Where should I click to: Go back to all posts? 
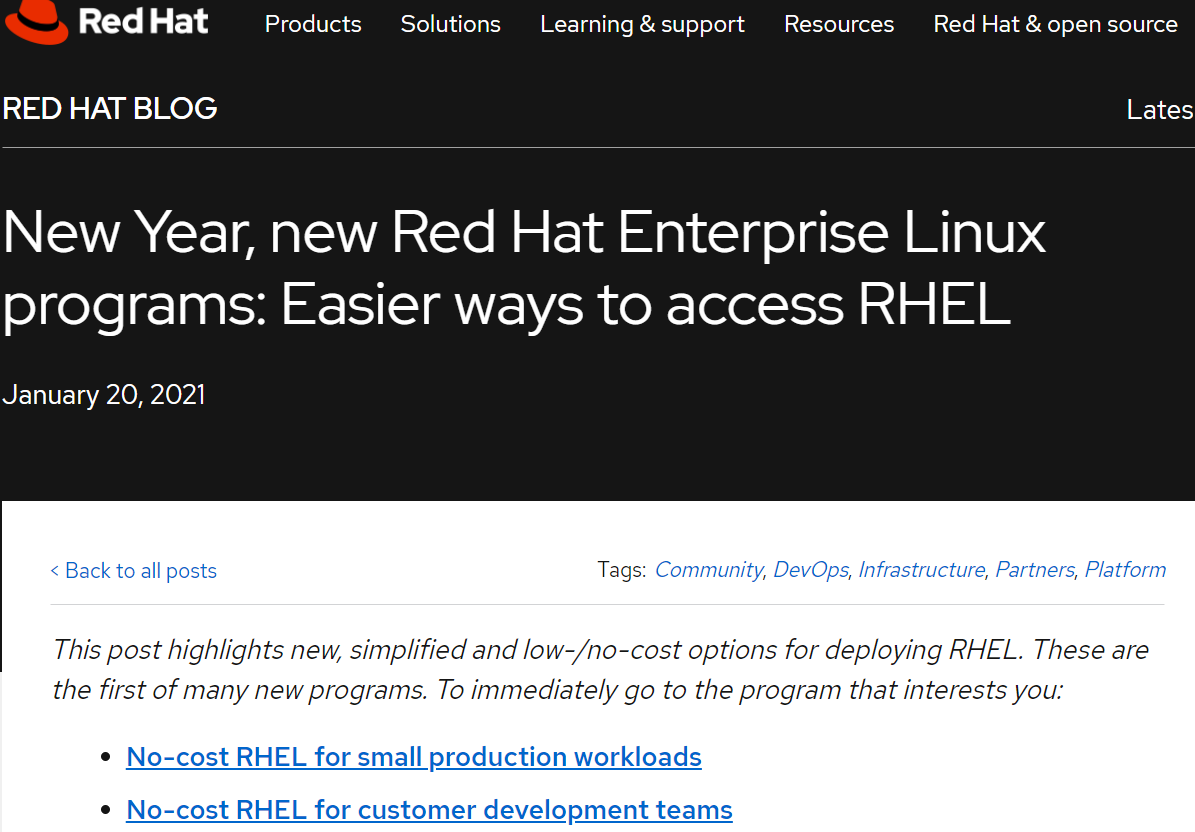[x=133, y=571]
